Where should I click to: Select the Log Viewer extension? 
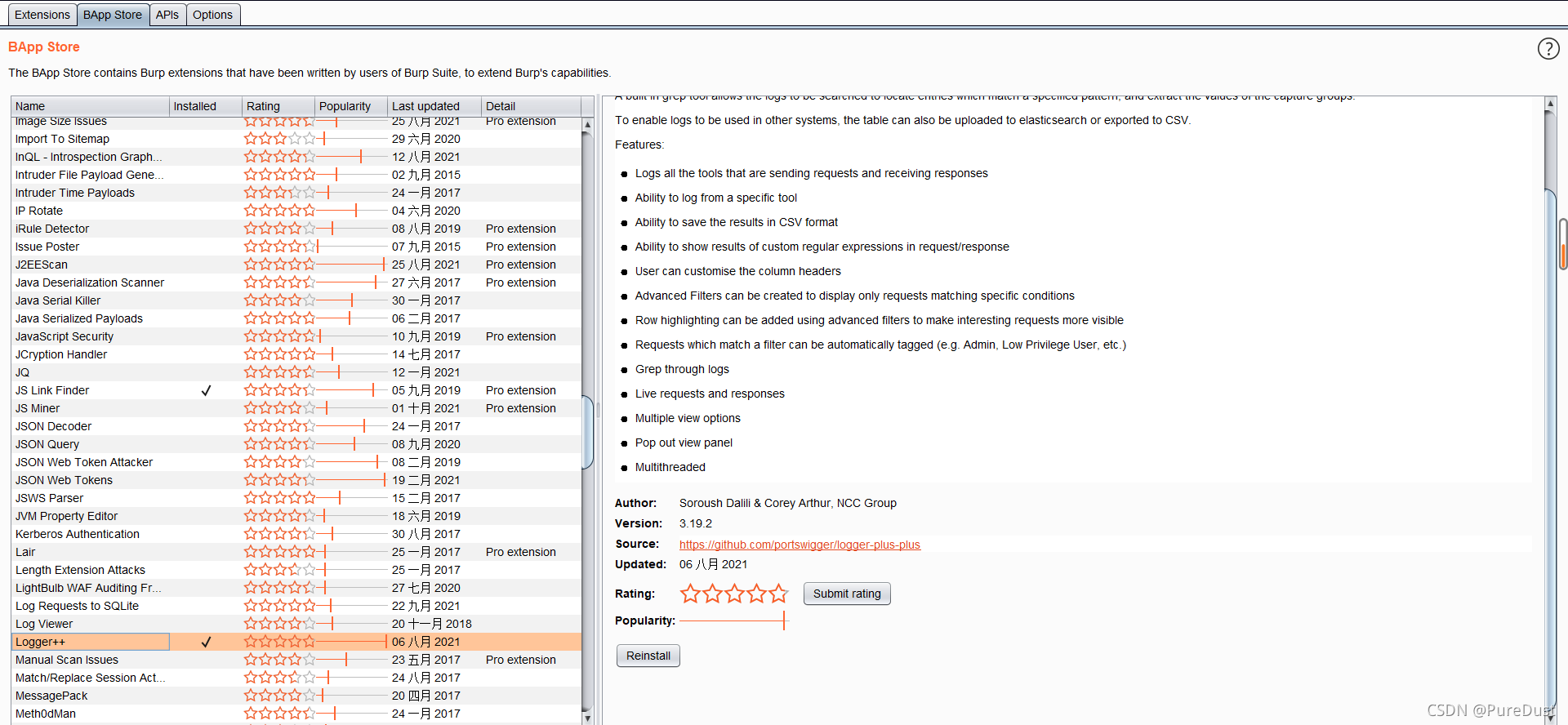[x=297, y=624]
